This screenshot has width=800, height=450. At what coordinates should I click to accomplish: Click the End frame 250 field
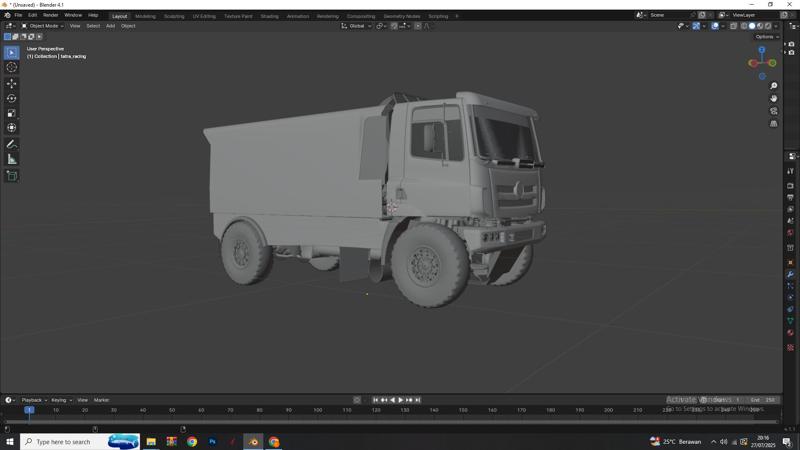coord(762,400)
